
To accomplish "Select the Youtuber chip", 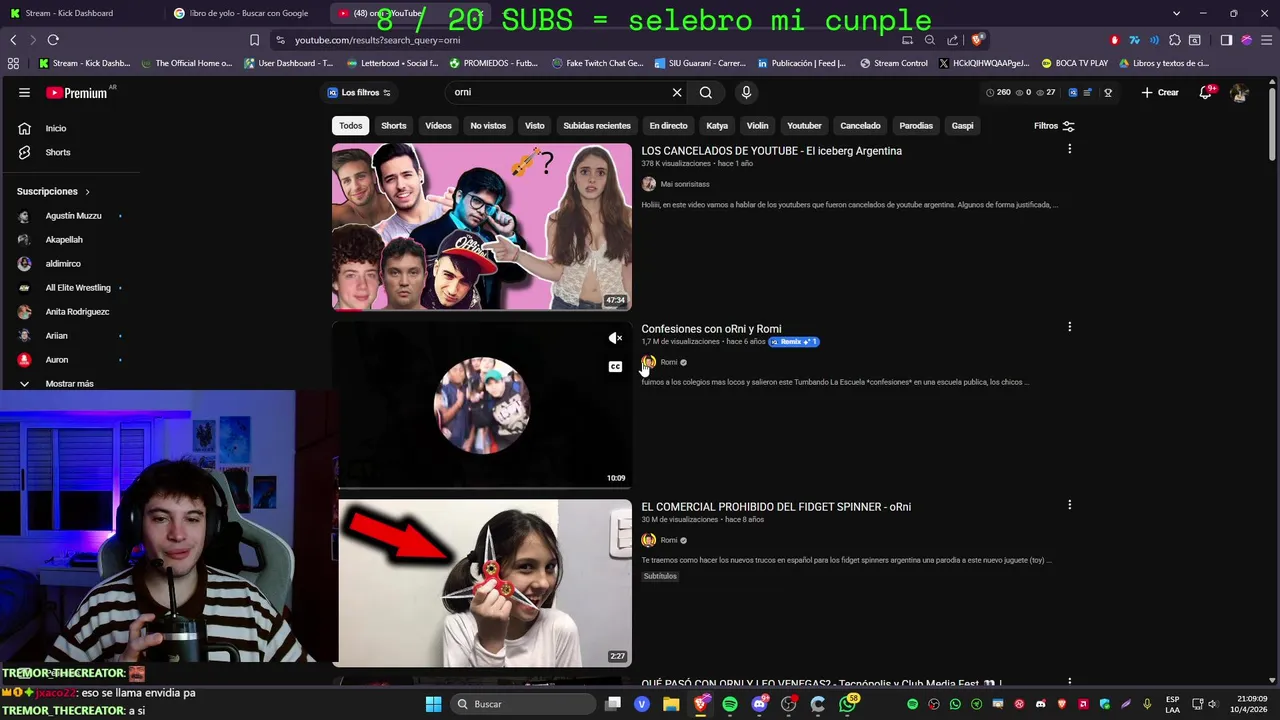I will point(804,126).
